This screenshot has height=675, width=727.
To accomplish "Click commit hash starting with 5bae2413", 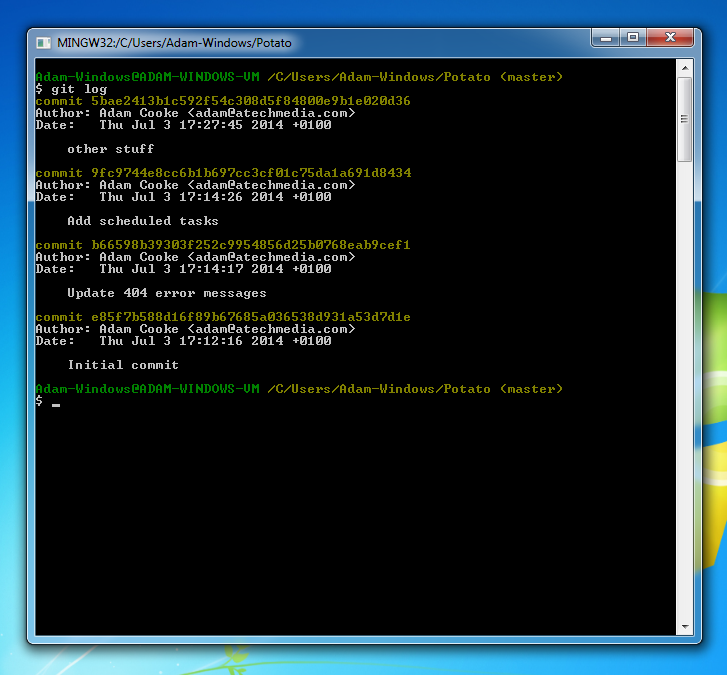I will point(251,101).
